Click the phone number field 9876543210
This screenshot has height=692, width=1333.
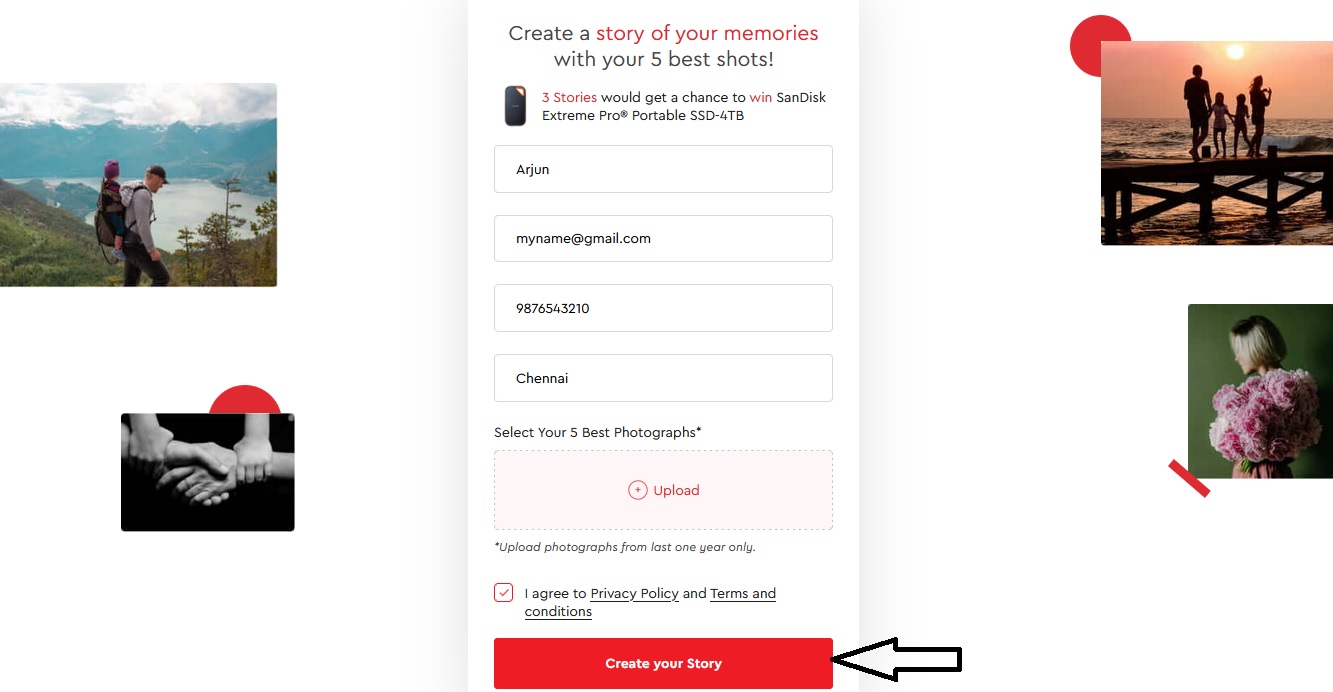tap(663, 308)
